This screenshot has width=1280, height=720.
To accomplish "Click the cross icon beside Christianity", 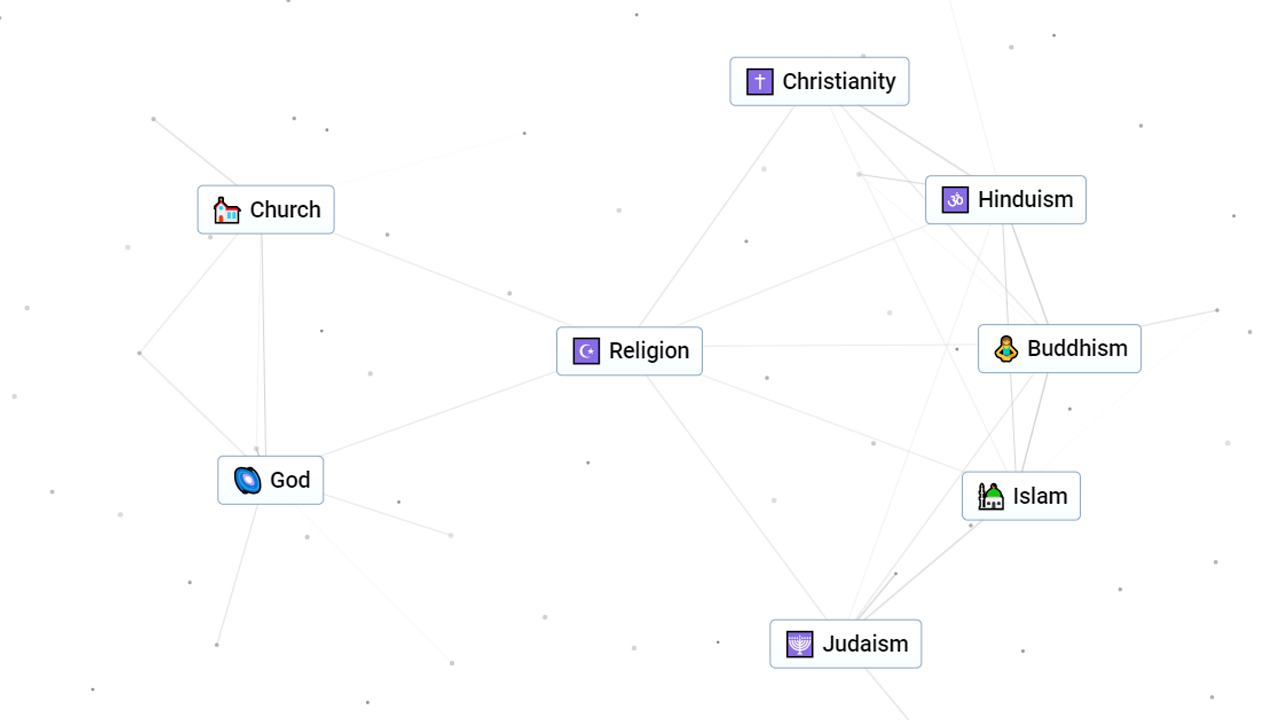I will [x=759, y=81].
